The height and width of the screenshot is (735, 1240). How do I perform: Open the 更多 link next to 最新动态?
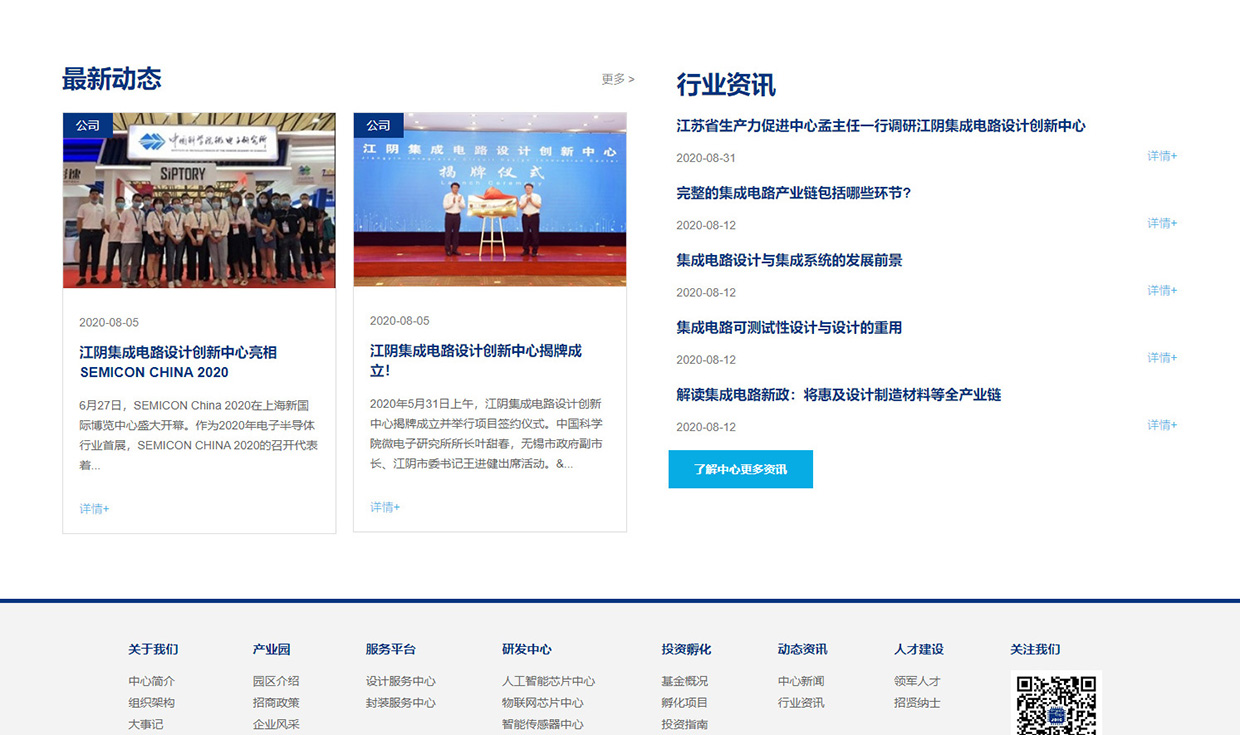tap(616, 79)
